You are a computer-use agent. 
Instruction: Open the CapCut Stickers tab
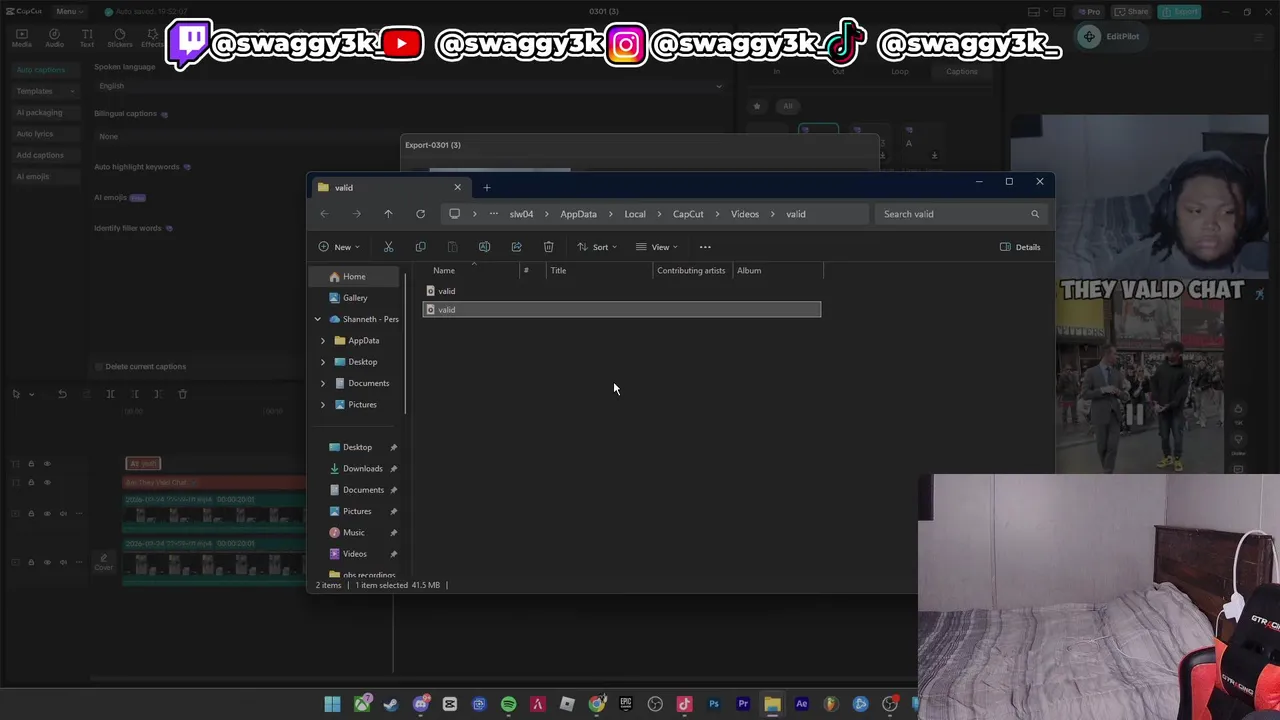tap(120, 38)
